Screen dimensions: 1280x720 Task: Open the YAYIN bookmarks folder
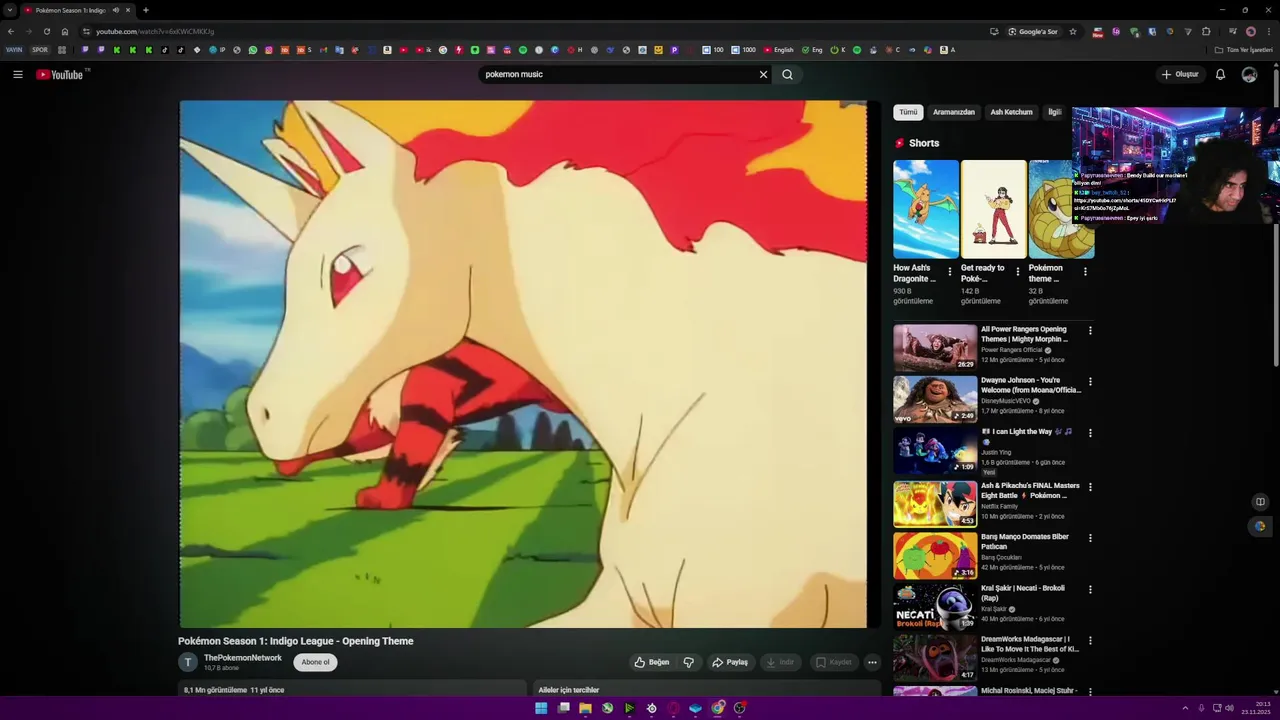14,50
